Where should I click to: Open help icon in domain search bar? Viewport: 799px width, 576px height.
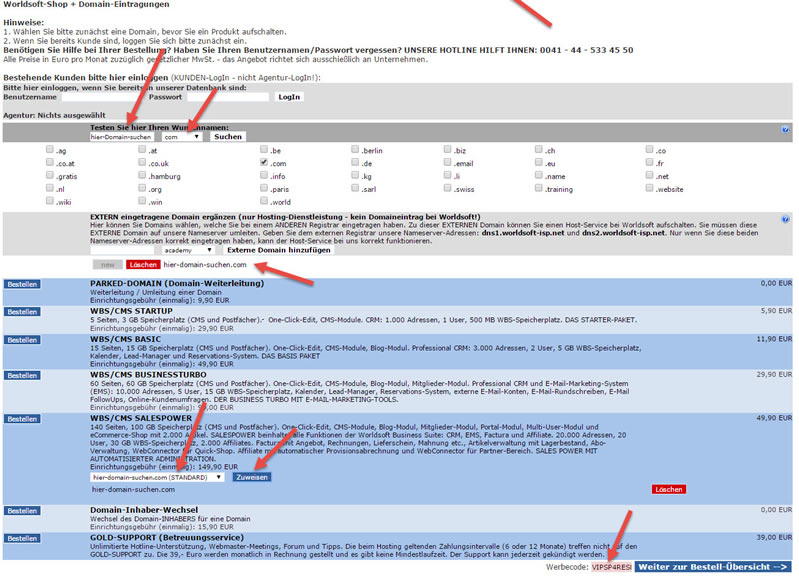(785, 129)
